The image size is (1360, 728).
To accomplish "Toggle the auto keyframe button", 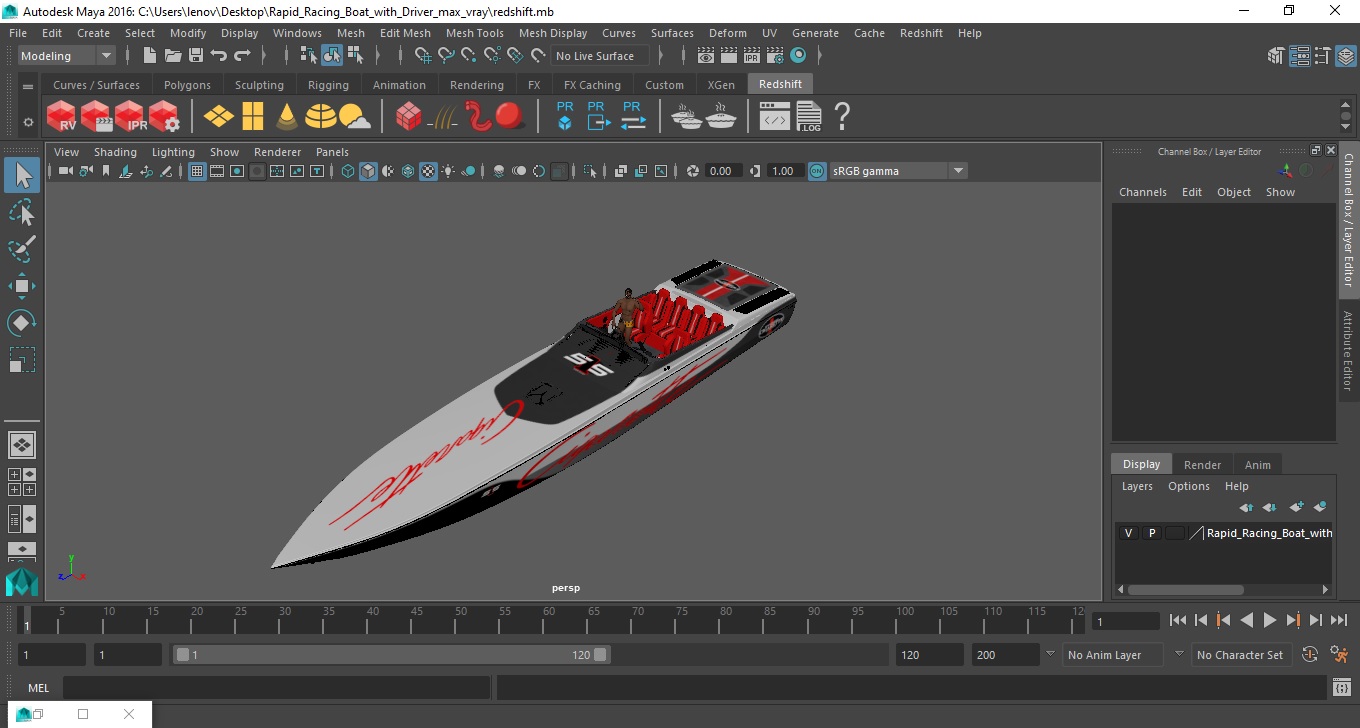I will [1308, 655].
